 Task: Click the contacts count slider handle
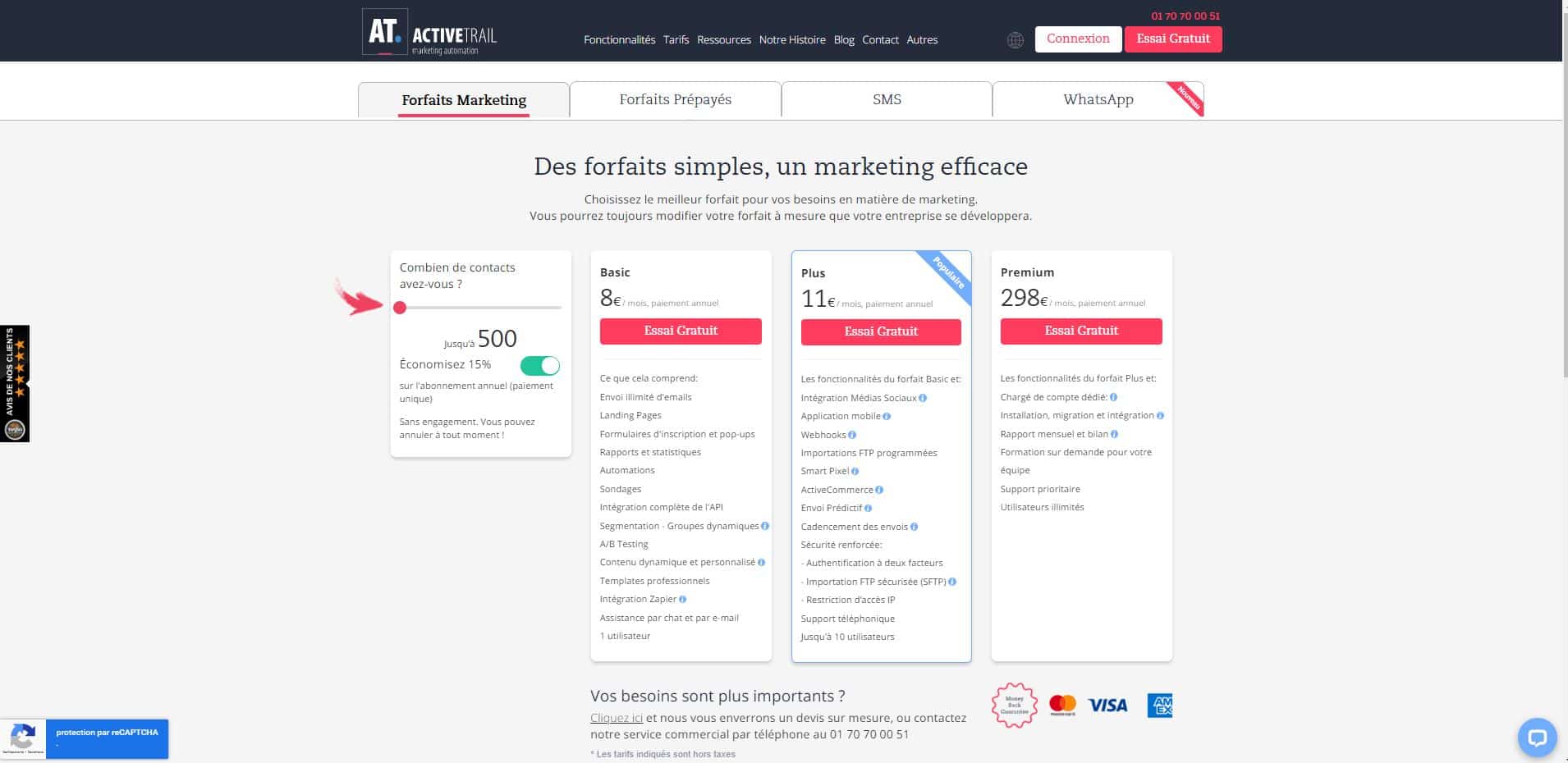pyautogui.click(x=400, y=308)
